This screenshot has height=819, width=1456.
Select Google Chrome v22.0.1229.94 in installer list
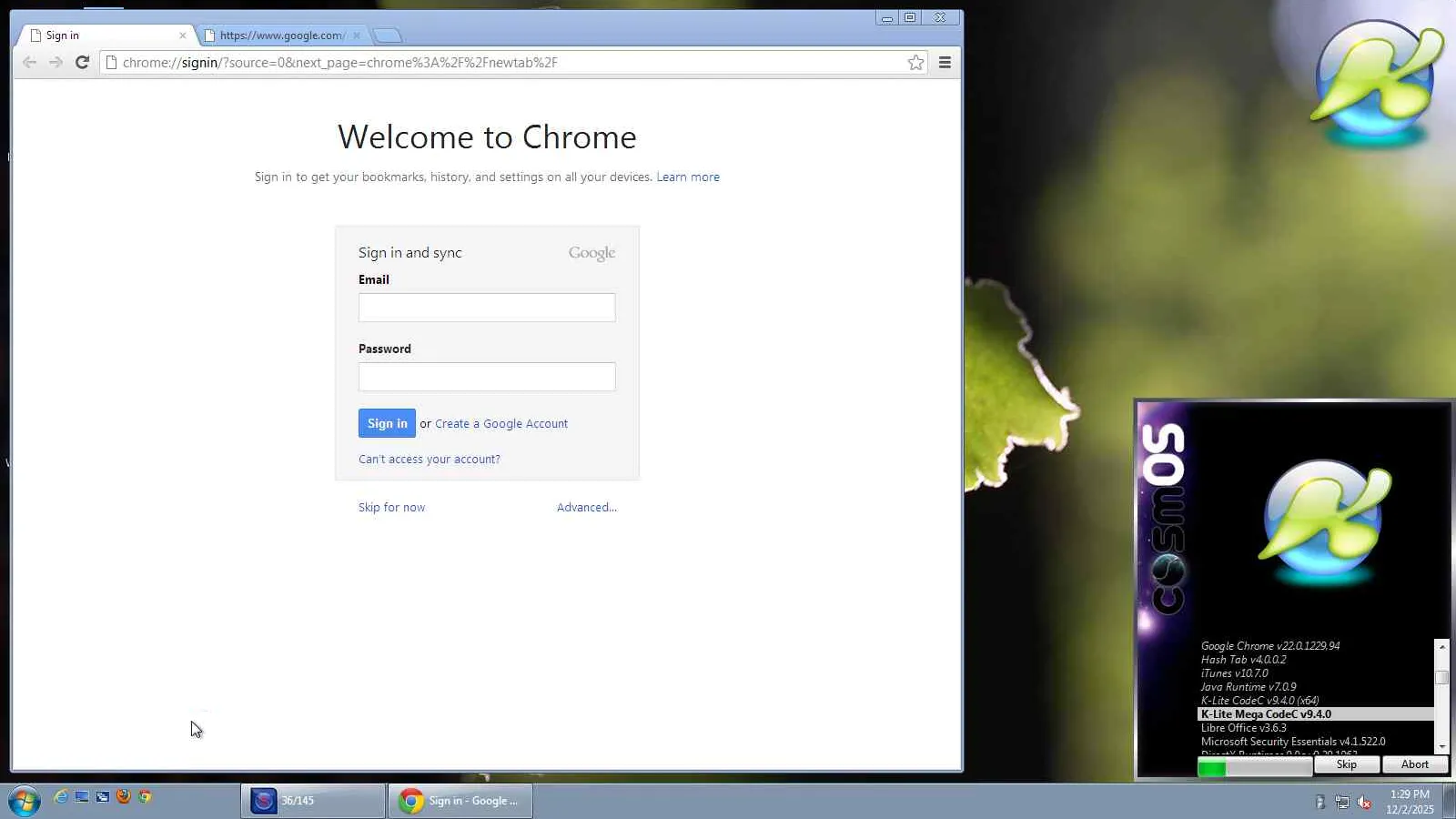(x=1270, y=646)
